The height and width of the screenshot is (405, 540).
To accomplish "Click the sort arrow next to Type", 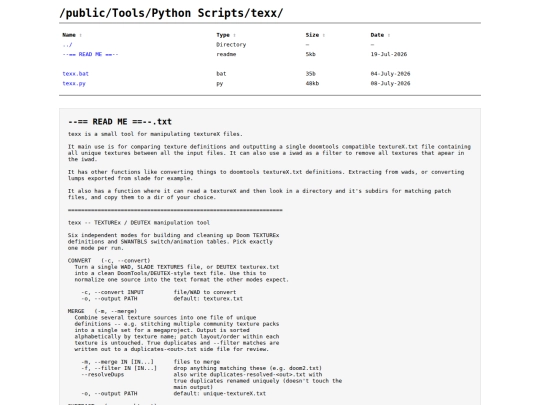I will point(235,35).
